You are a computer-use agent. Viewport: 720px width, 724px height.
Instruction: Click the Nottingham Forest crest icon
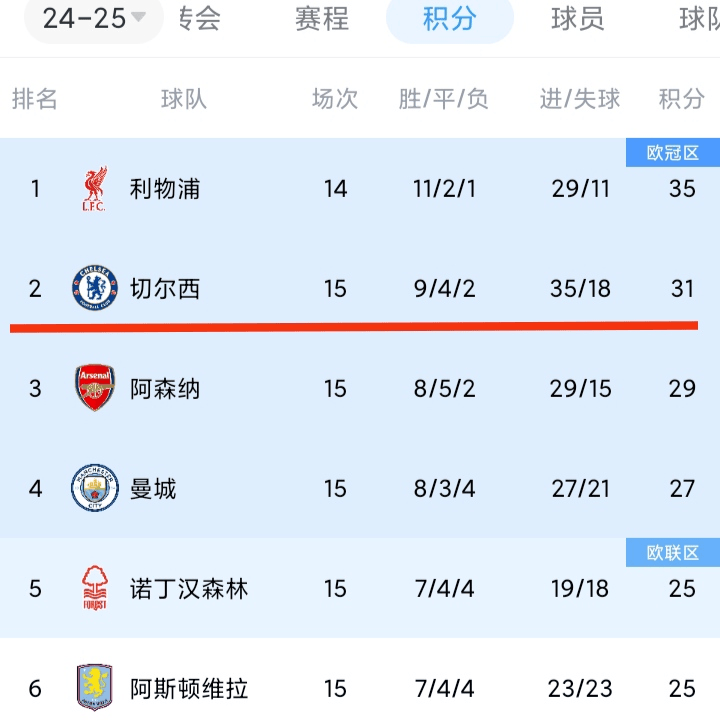point(95,589)
